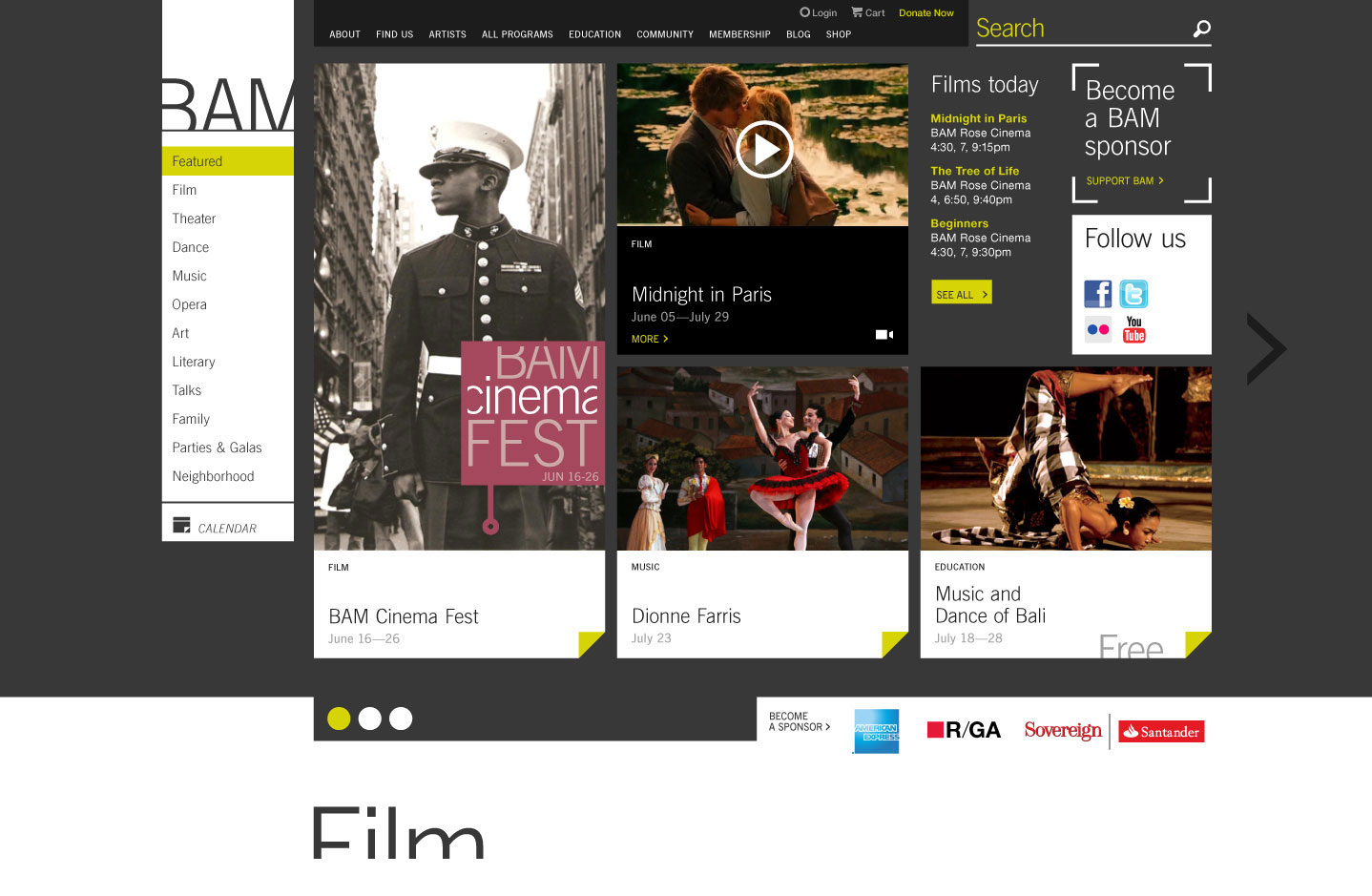
Task: Open the Twitter icon under Follow us
Action: pos(1133,294)
